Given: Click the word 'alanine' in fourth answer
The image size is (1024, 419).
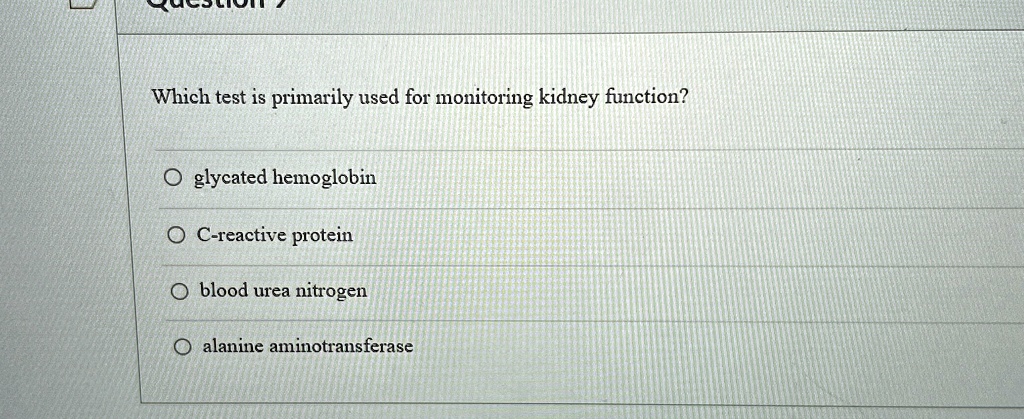Looking at the screenshot, I should pyautogui.click(x=233, y=345).
